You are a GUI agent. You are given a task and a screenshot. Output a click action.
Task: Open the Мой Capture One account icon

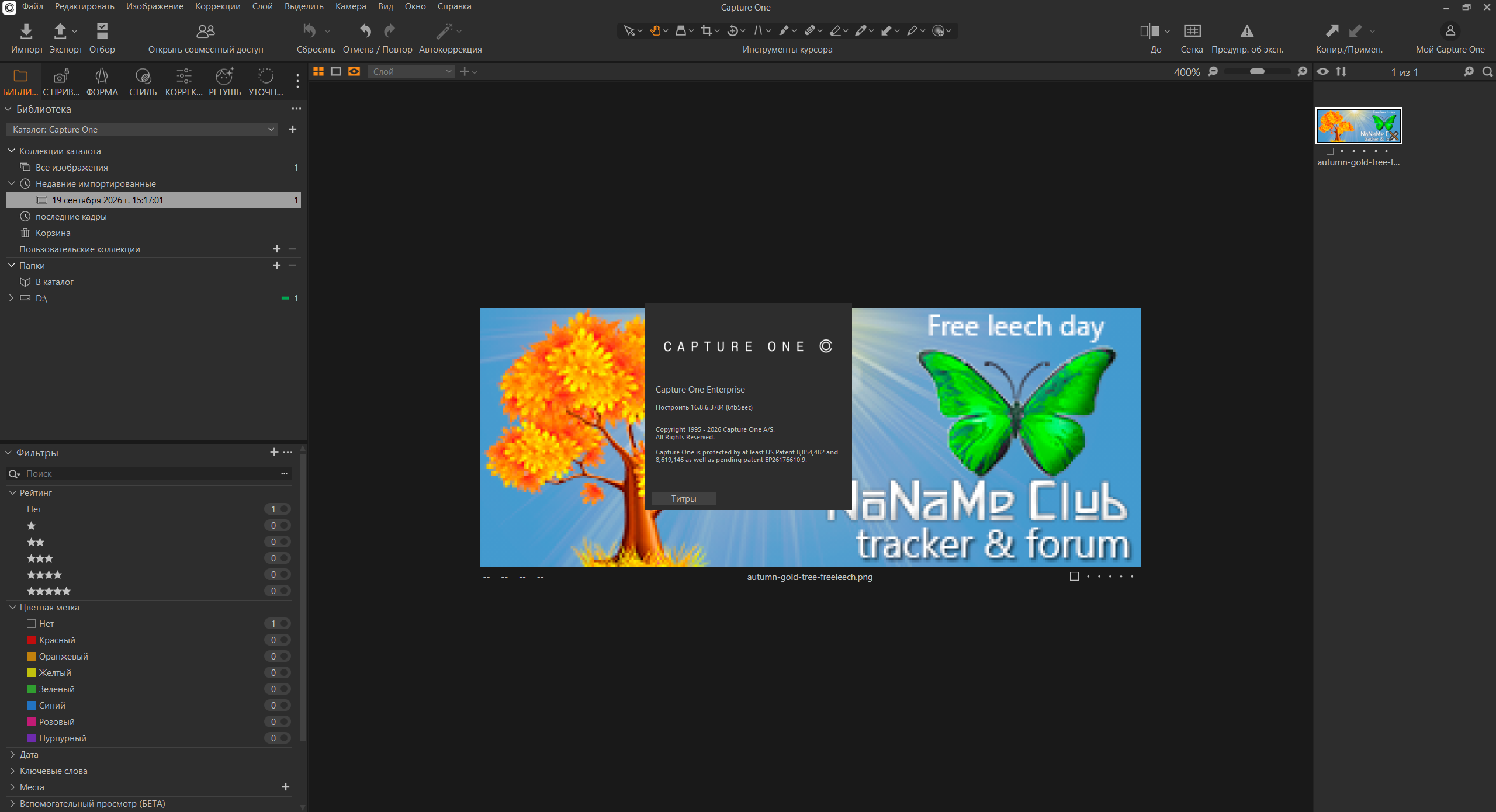click(1450, 31)
